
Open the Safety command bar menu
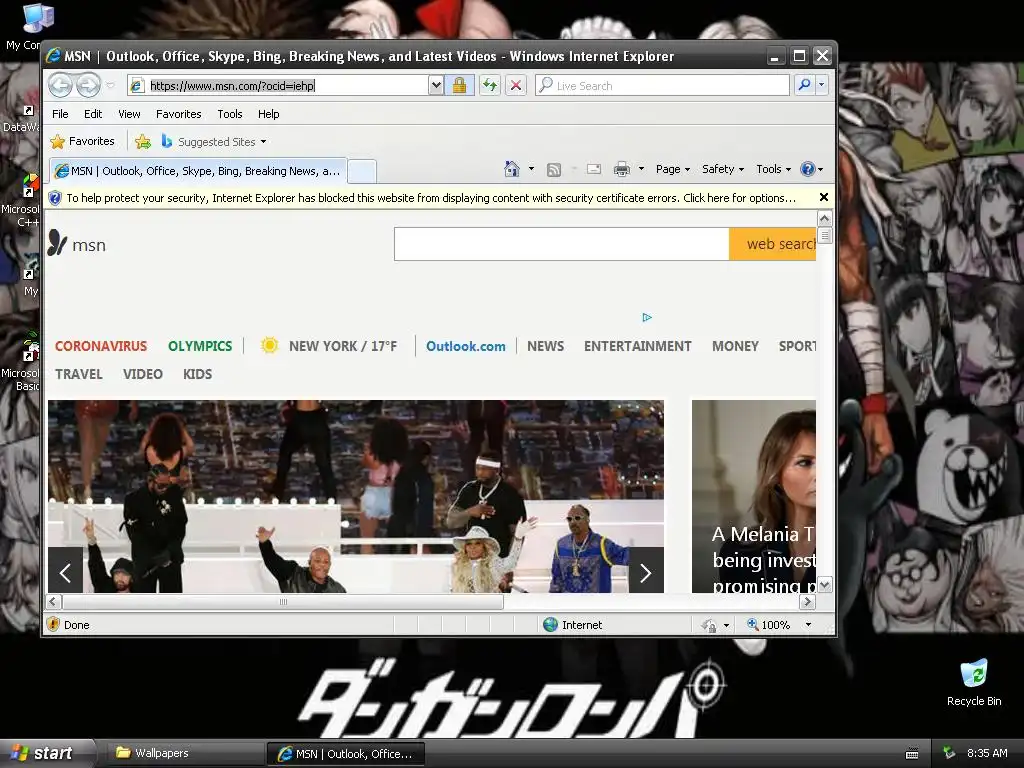pos(723,169)
